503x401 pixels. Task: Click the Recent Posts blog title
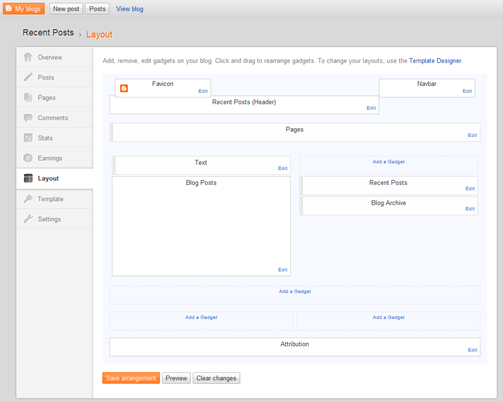pyautogui.click(x=48, y=33)
